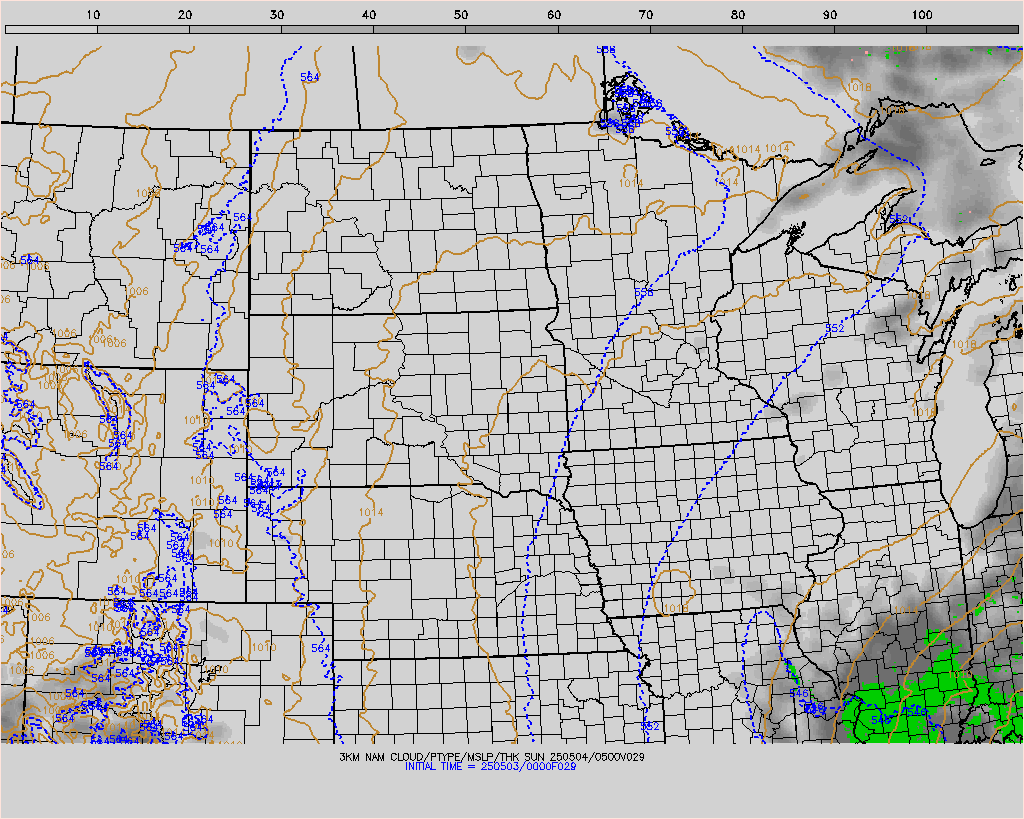Click the '50' scale label
Image resolution: width=1024 pixels, height=819 pixels.
461,14
